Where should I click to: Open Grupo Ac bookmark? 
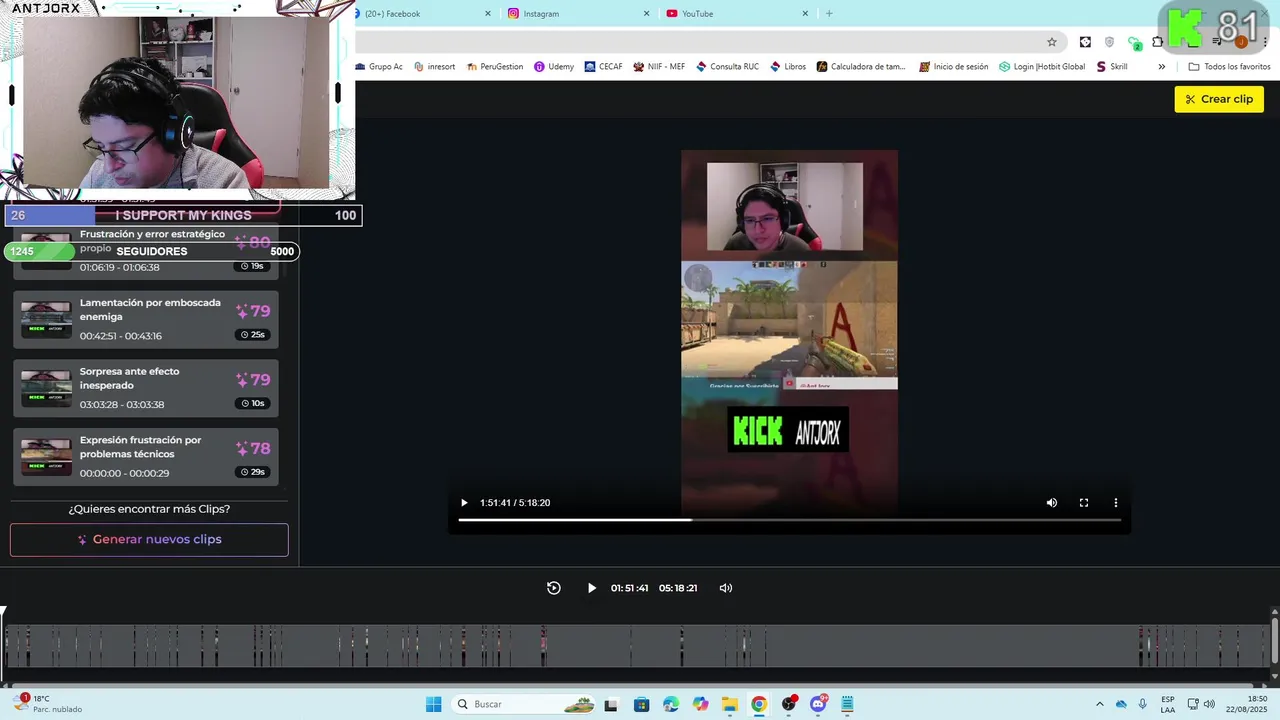click(x=379, y=67)
